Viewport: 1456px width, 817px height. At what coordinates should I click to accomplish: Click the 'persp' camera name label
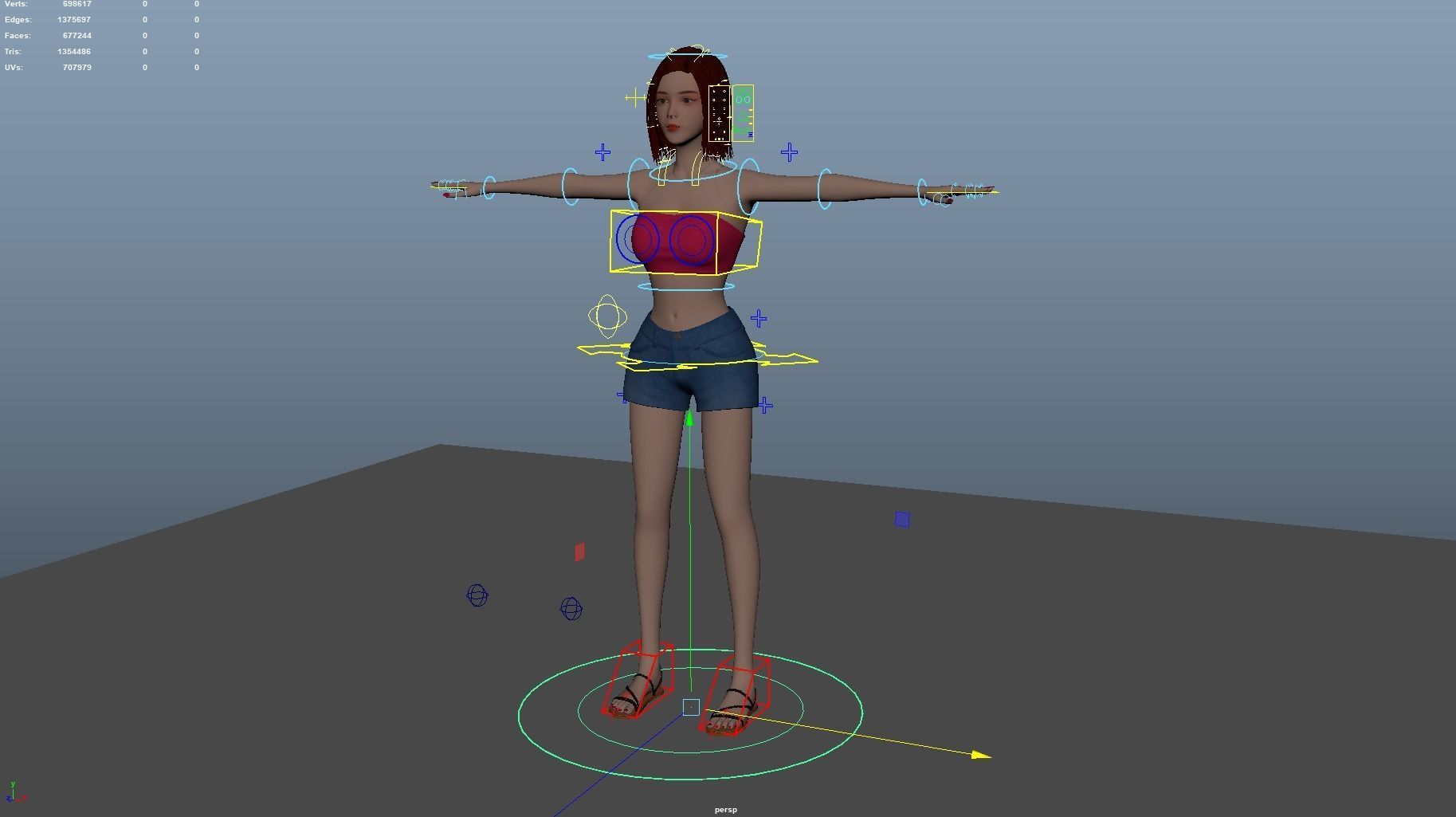[726, 810]
